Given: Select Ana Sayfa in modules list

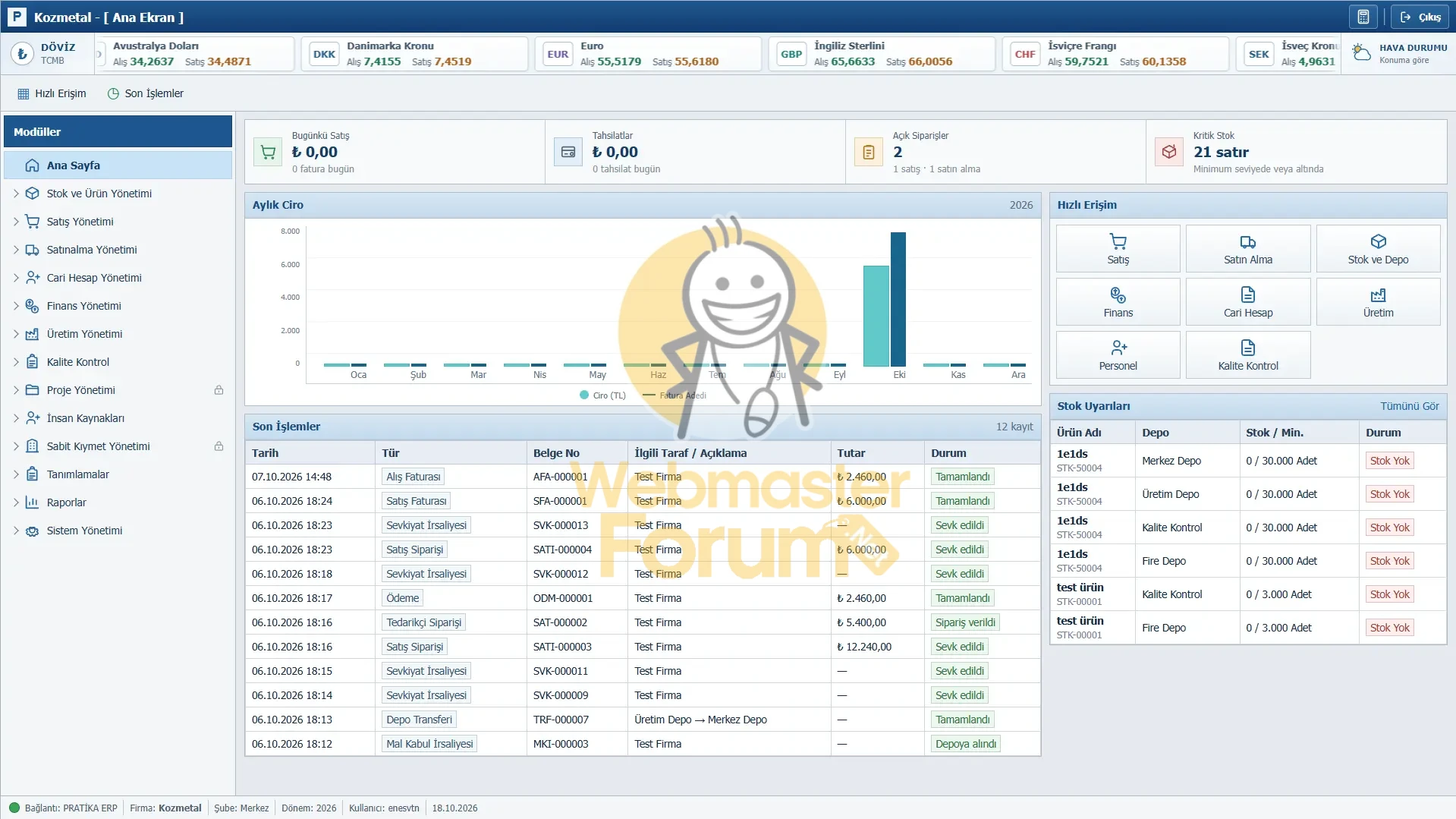Looking at the screenshot, I should pos(118,165).
